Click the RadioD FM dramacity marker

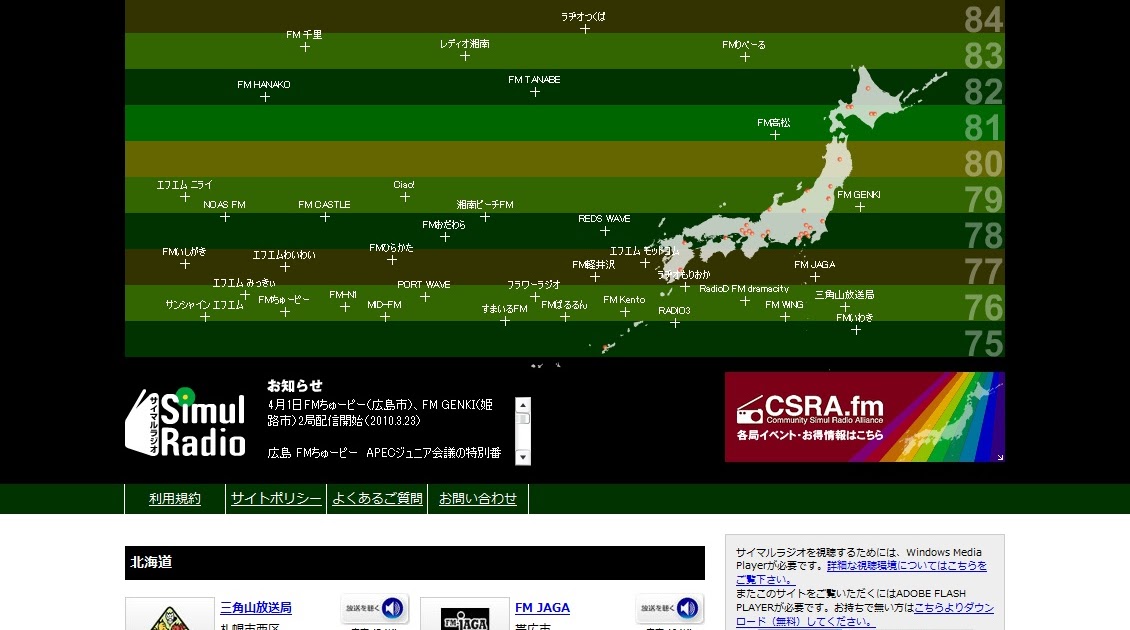point(744,301)
